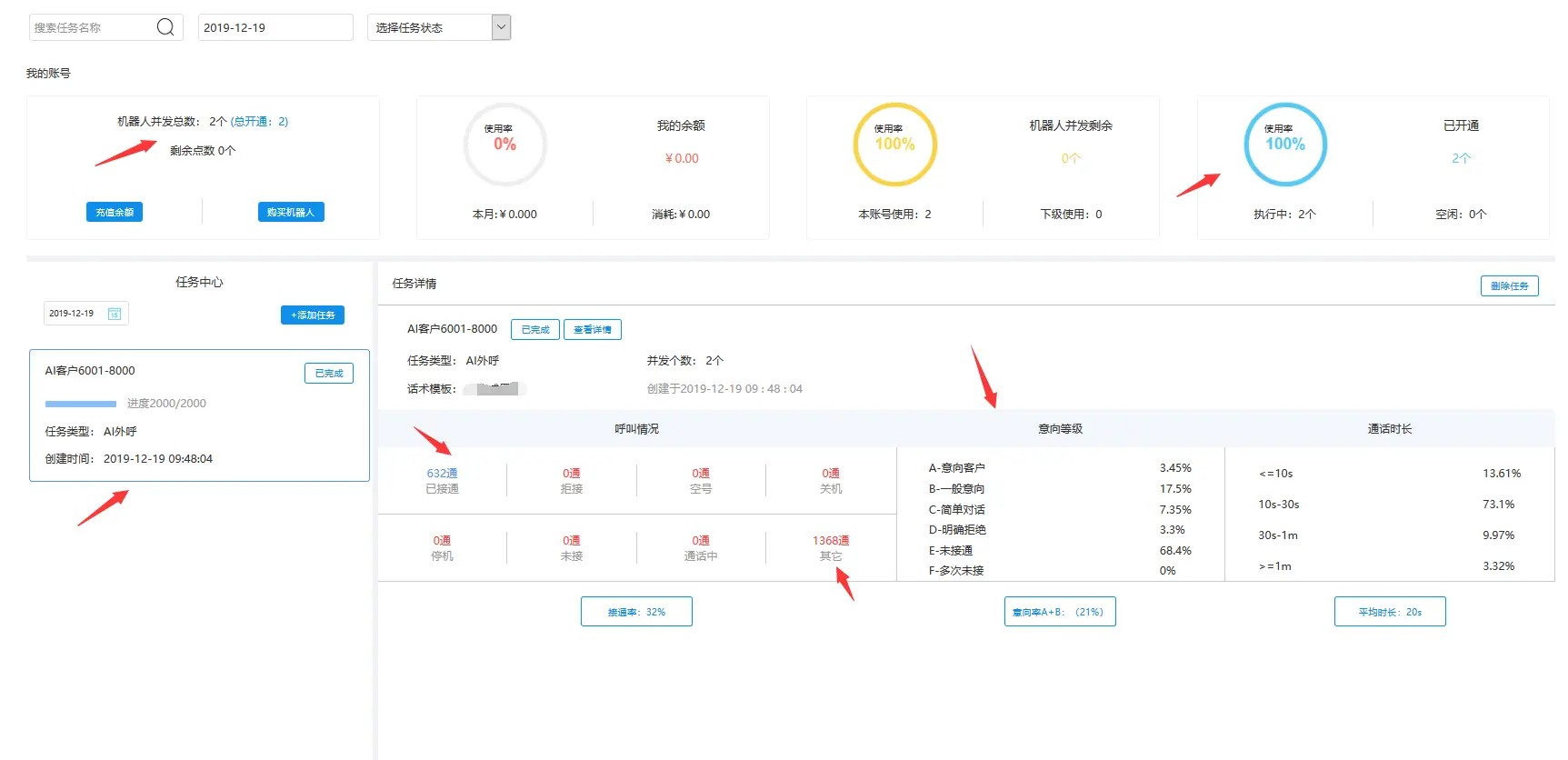1568x760 pixels.
Task: Click the 拒接 0通 cell
Action: click(572, 481)
